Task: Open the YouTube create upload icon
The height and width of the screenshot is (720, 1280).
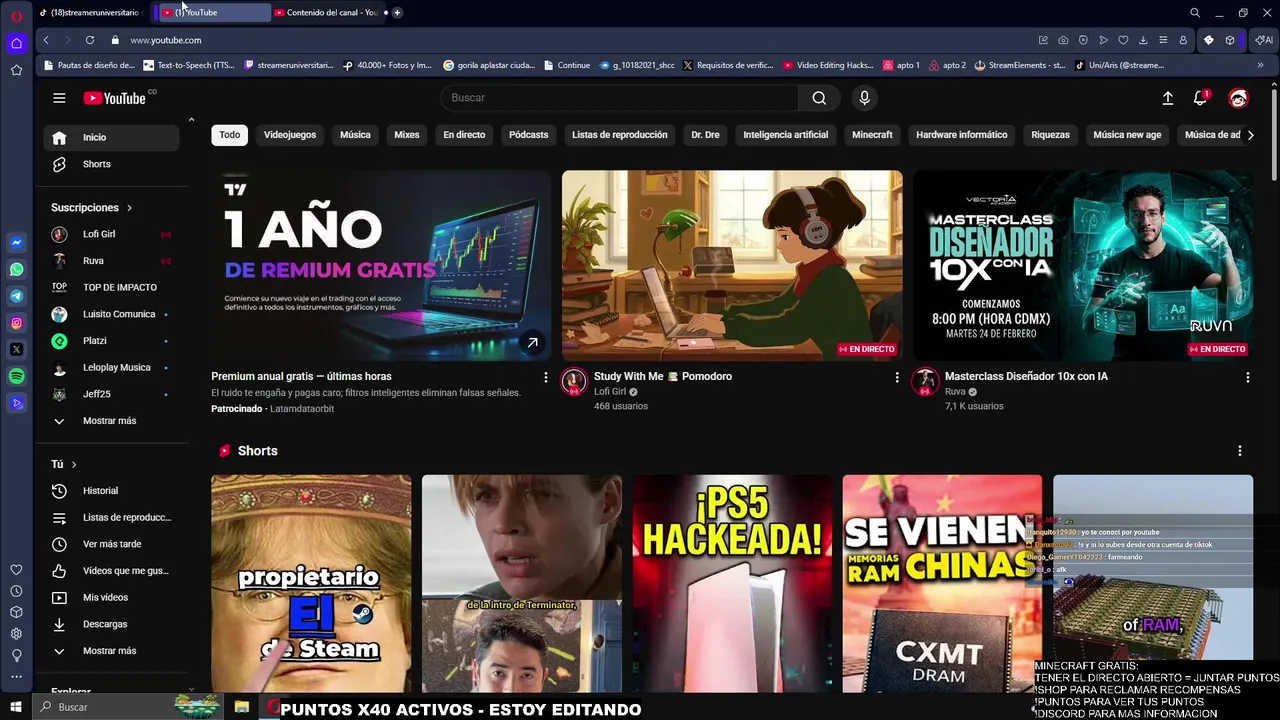Action: pyautogui.click(x=1167, y=98)
